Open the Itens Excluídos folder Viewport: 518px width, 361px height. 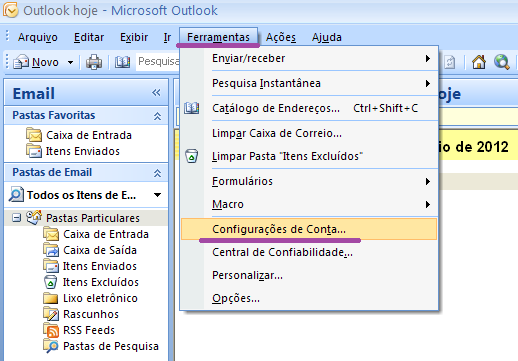101,282
